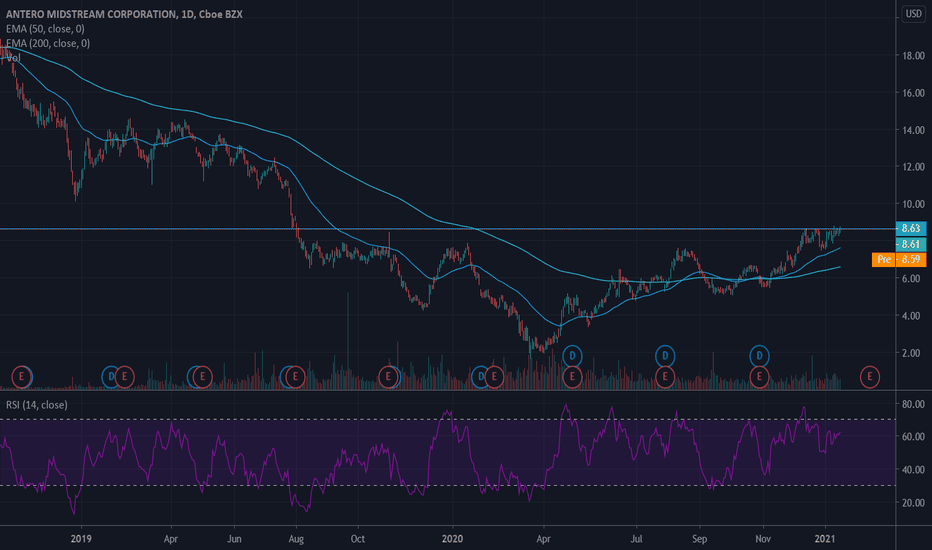932x550 pixels.
Task: Click the blue horizontal line at 8.63
Action: click(448, 228)
